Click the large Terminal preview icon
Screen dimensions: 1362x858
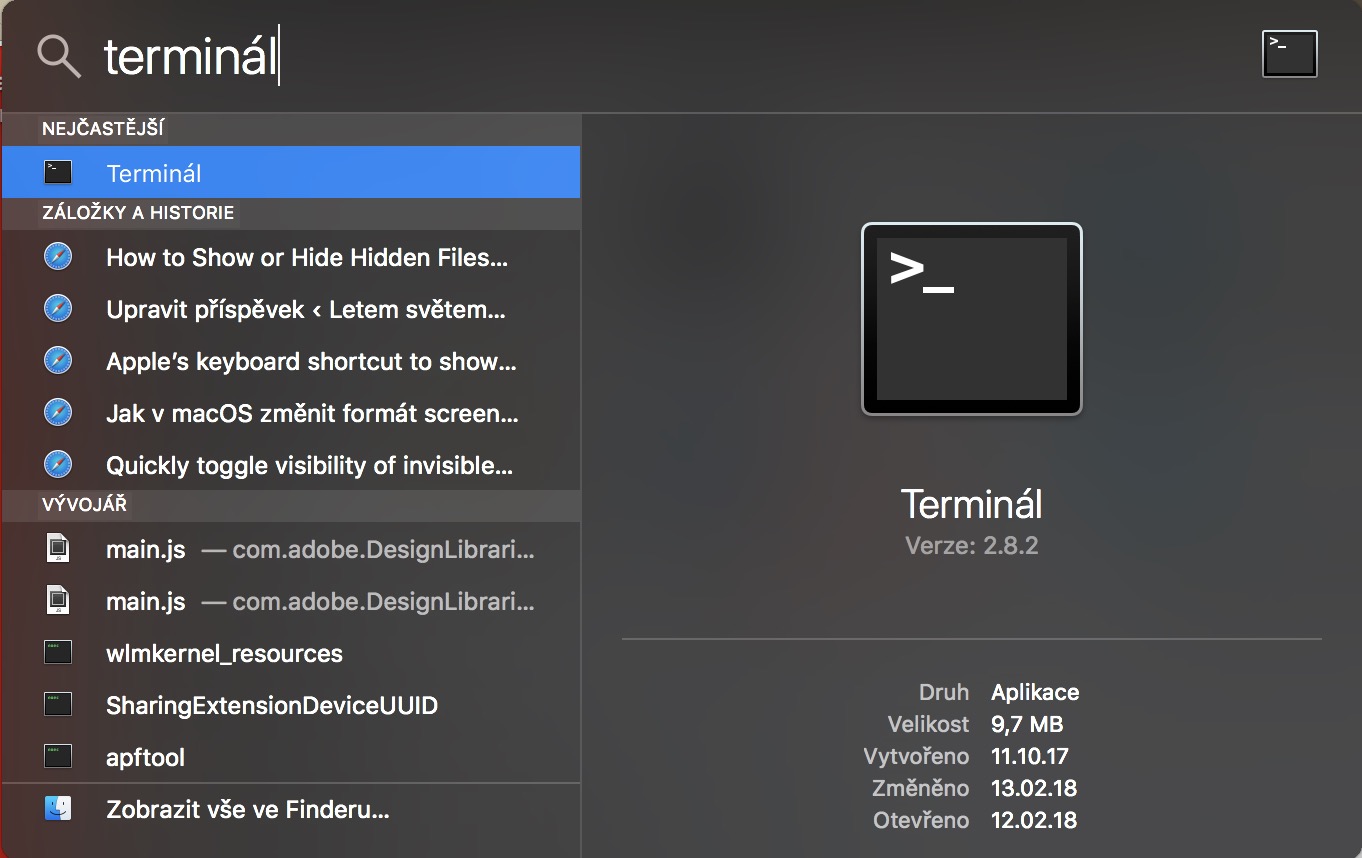(x=971, y=318)
